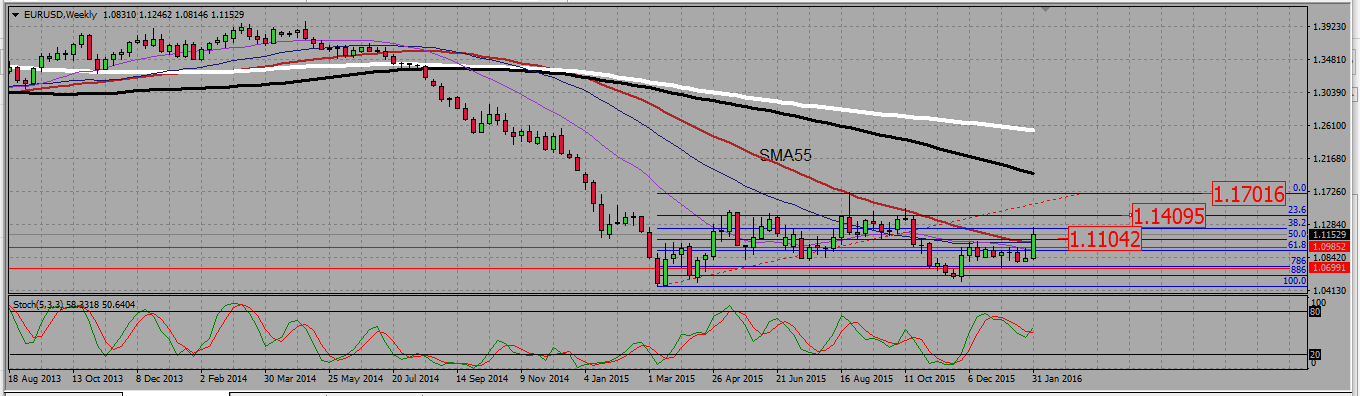The width and height of the screenshot is (1360, 396).
Task: Click the 1.21680 value on the price axis
Action: [x=1330, y=159]
